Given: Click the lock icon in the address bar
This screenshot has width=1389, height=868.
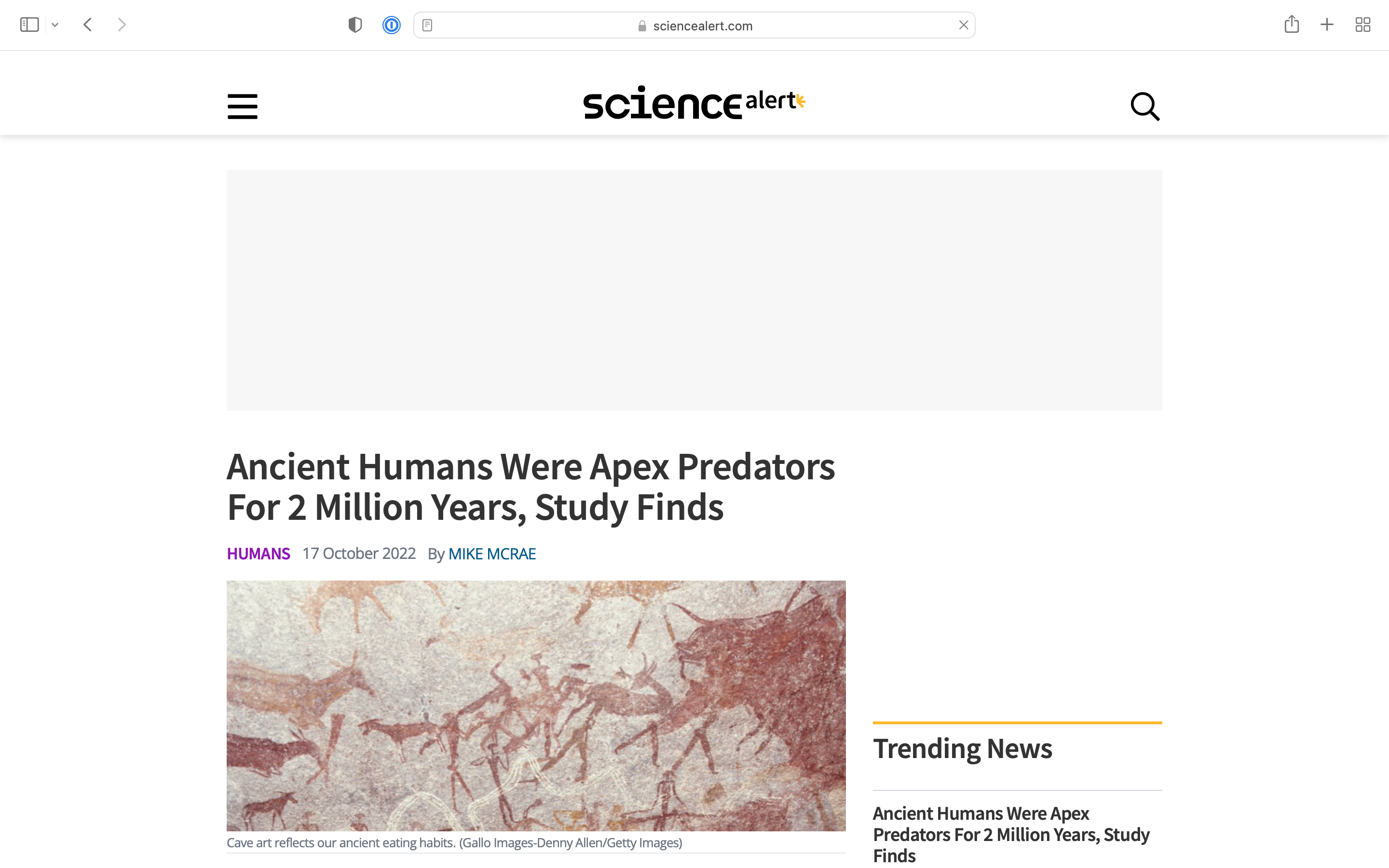Looking at the screenshot, I should [x=642, y=26].
